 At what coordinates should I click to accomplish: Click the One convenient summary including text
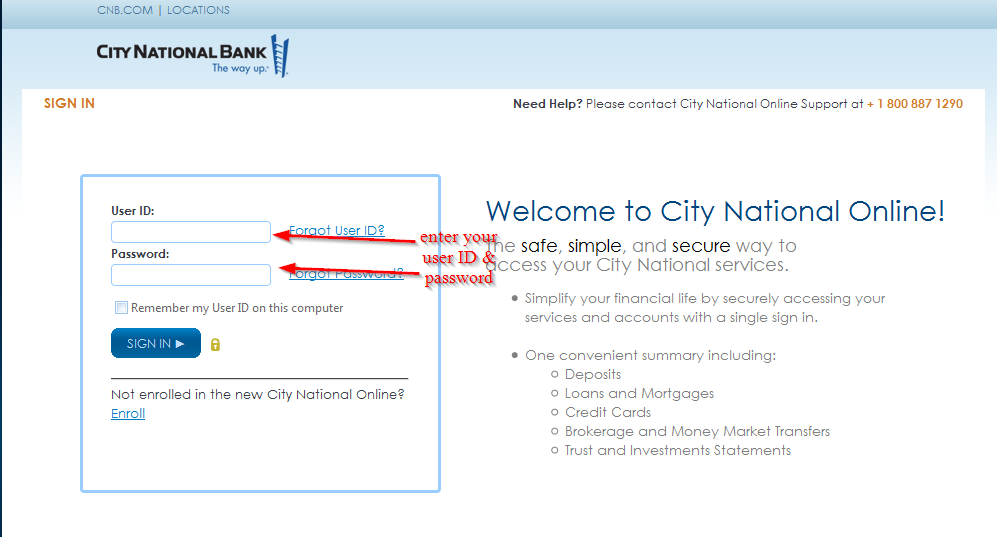[x=650, y=355]
